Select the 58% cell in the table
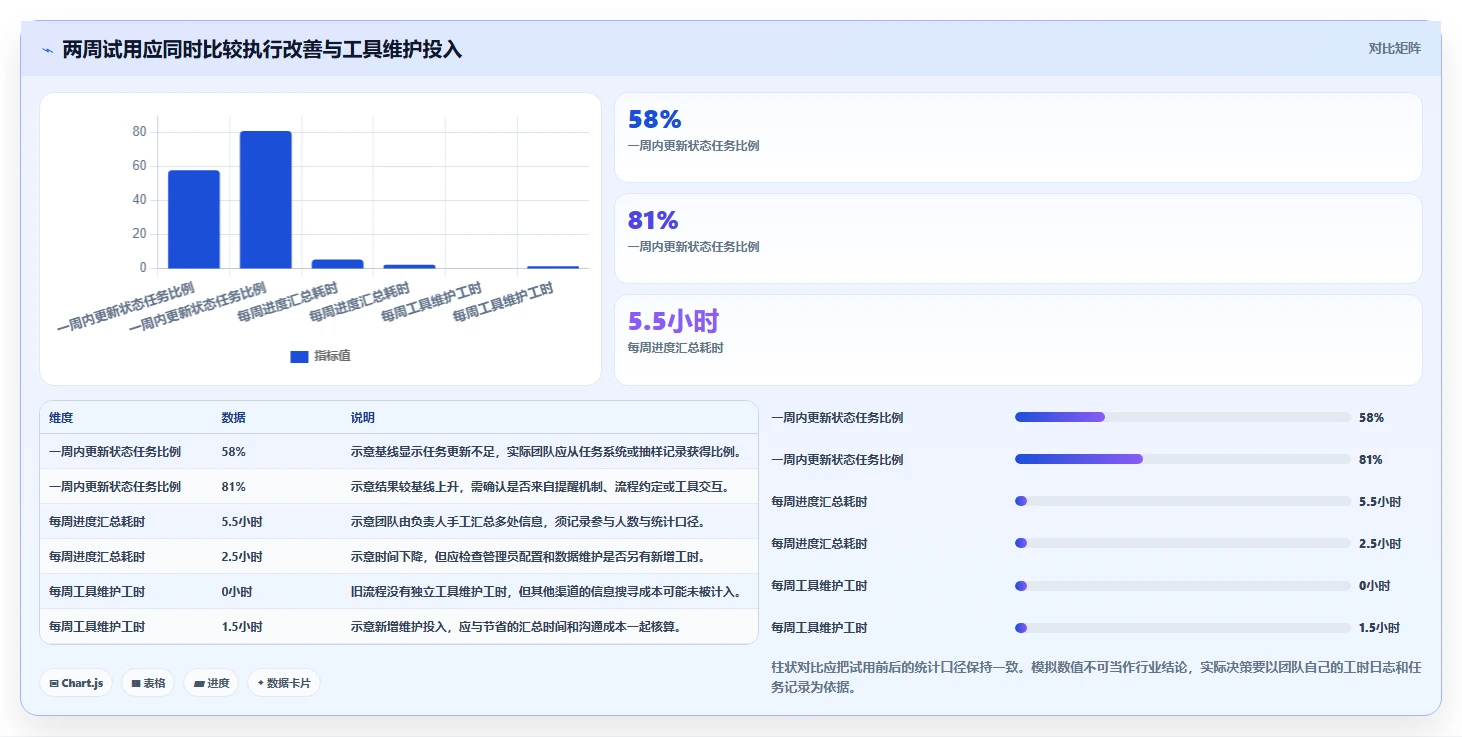 [x=234, y=452]
